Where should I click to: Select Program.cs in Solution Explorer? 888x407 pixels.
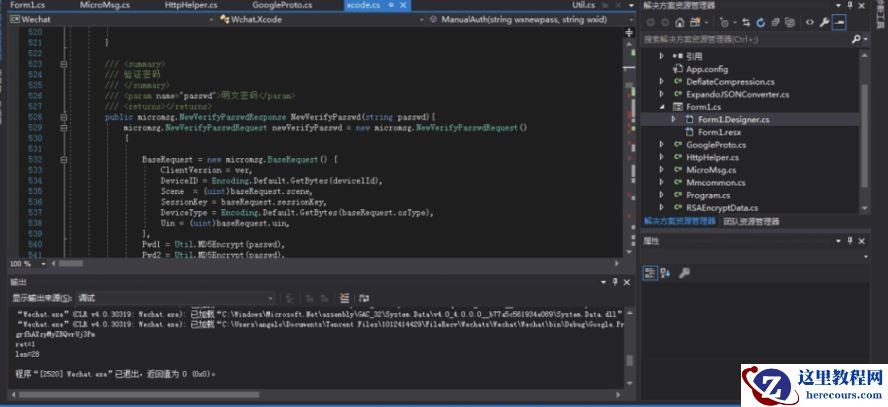[x=708, y=195]
